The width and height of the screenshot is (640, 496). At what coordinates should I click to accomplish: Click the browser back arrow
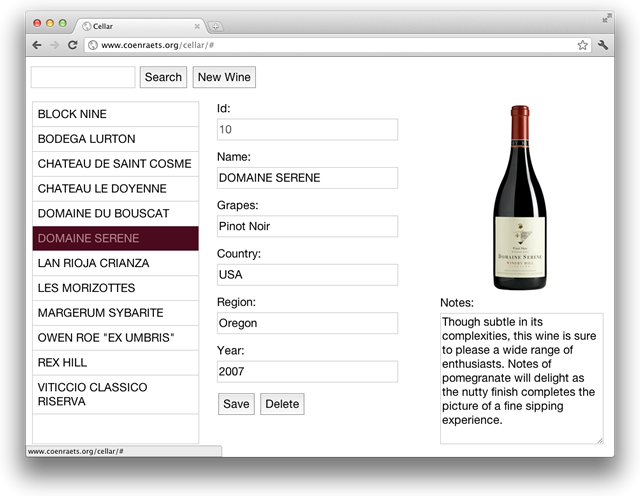click(37, 45)
